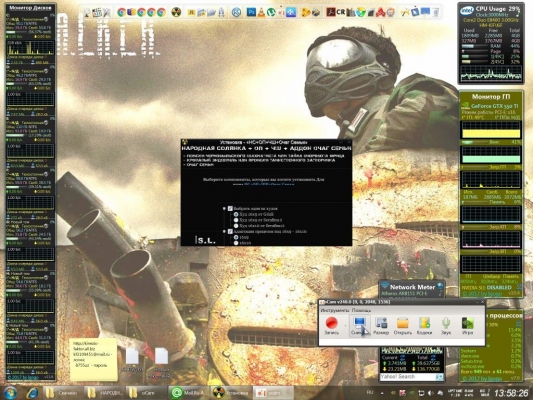Click the CR icon in the top dock
This screenshot has height=400, width=533.
pyautogui.click(x=341, y=13)
